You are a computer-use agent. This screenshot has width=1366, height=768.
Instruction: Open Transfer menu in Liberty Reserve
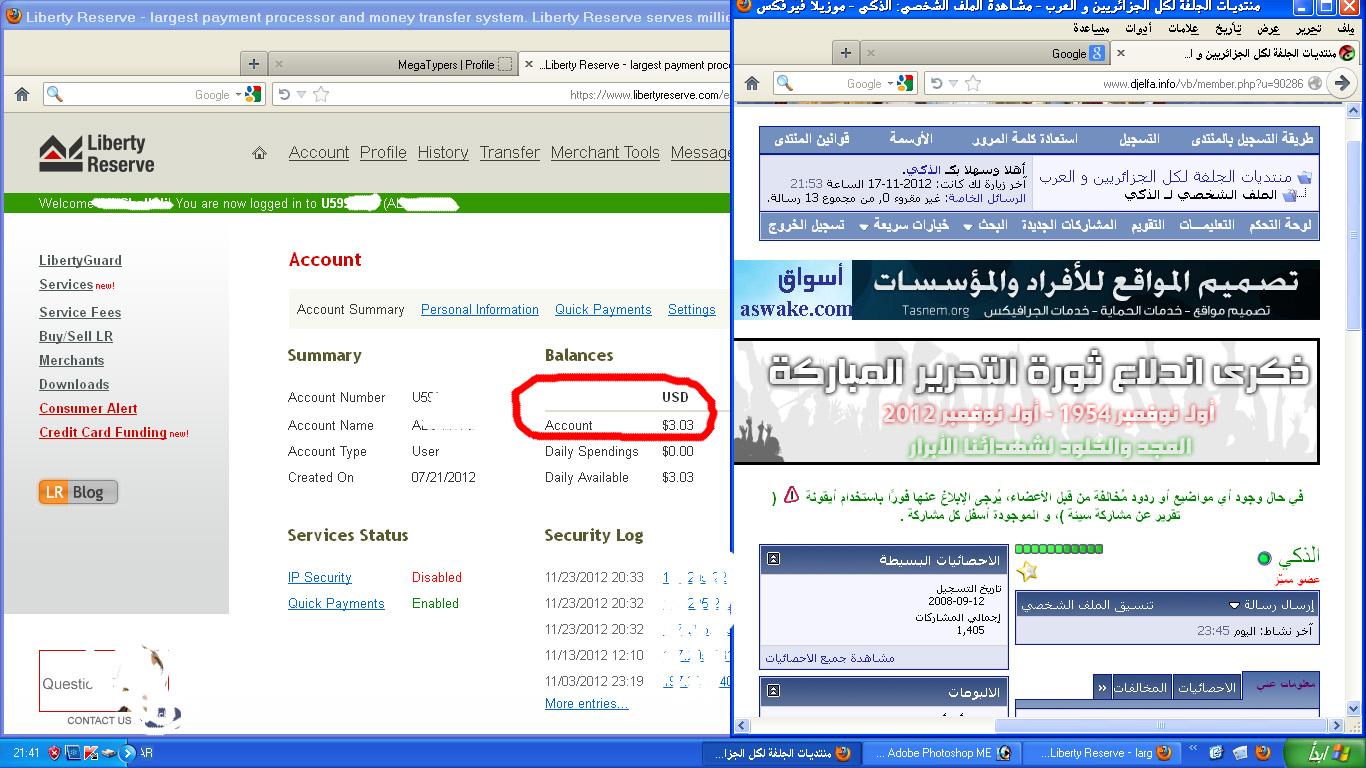point(509,152)
